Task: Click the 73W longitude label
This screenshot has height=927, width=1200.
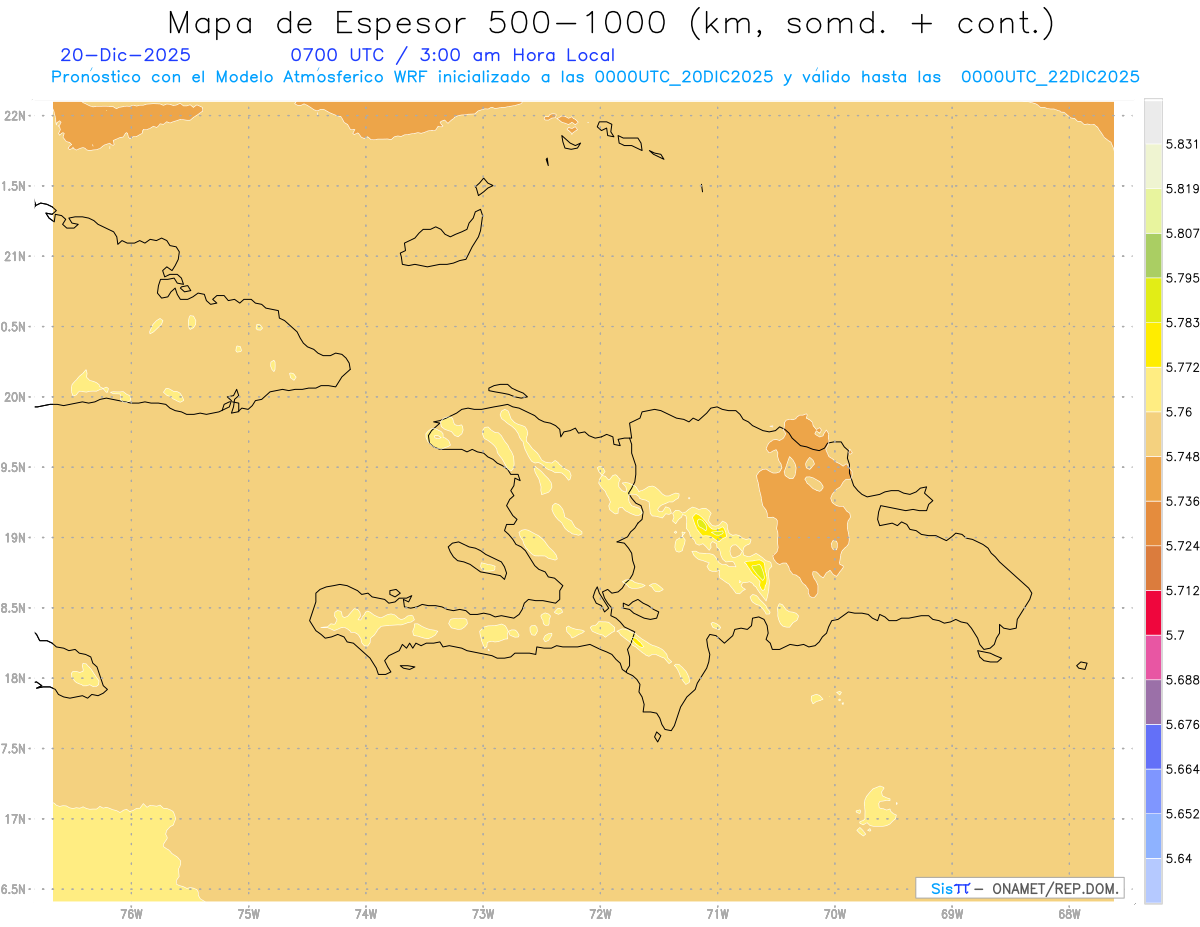Action: pos(483,913)
